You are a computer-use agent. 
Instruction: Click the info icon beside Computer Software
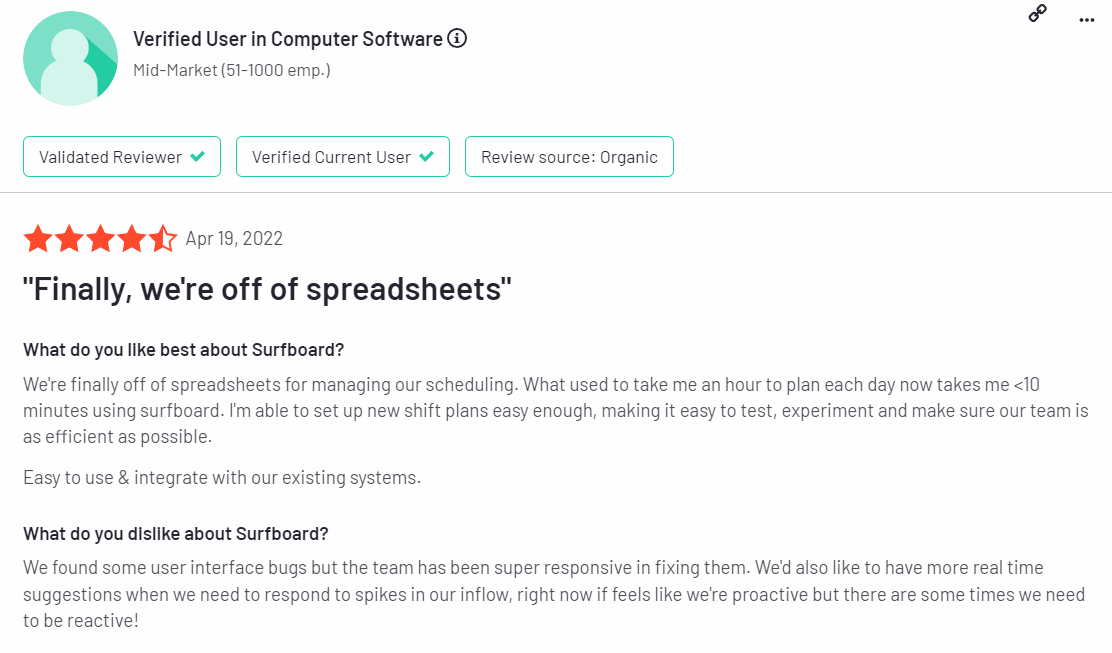click(457, 38)
